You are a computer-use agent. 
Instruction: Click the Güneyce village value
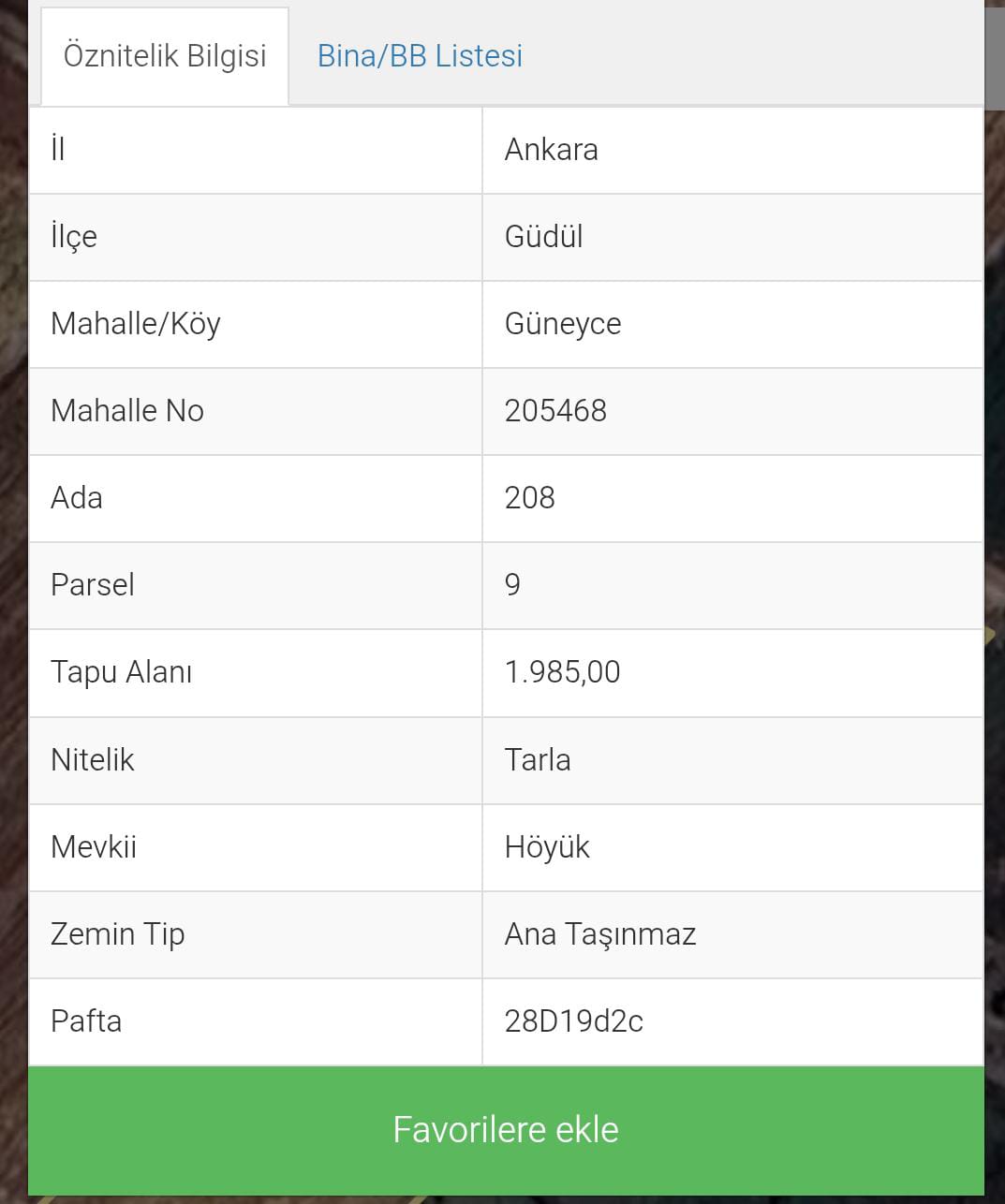732,324
